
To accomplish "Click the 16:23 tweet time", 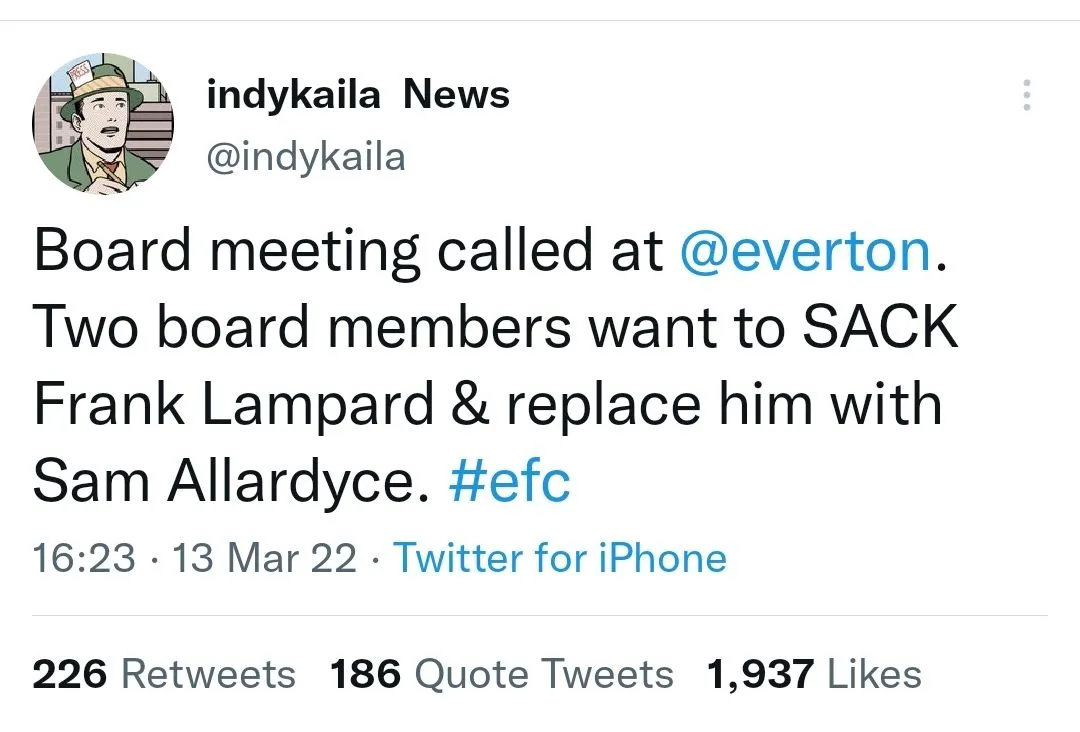I will point(83,558).
